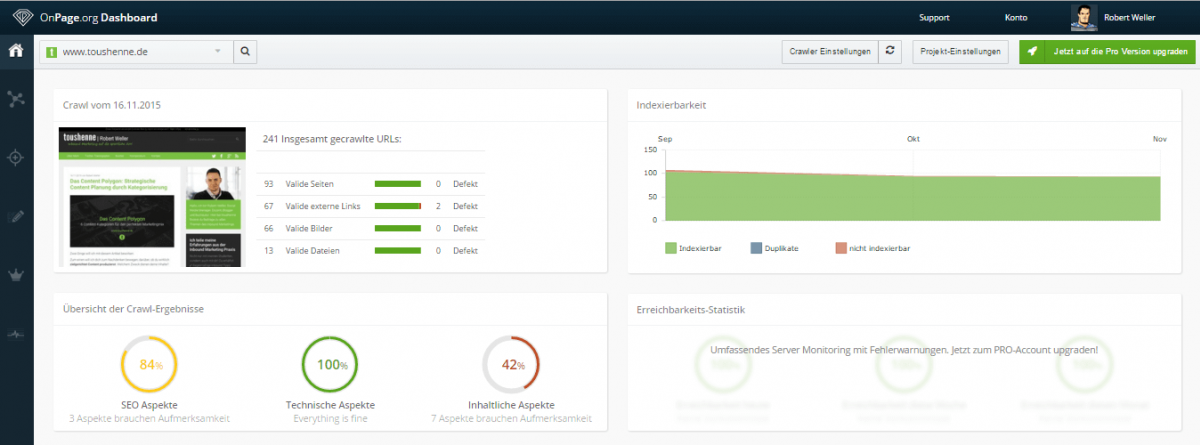The height and width of the screenshot is (445, 1200).
Task: Click the crawled website preview thumbnail
Action: click(x=153, y=197)
